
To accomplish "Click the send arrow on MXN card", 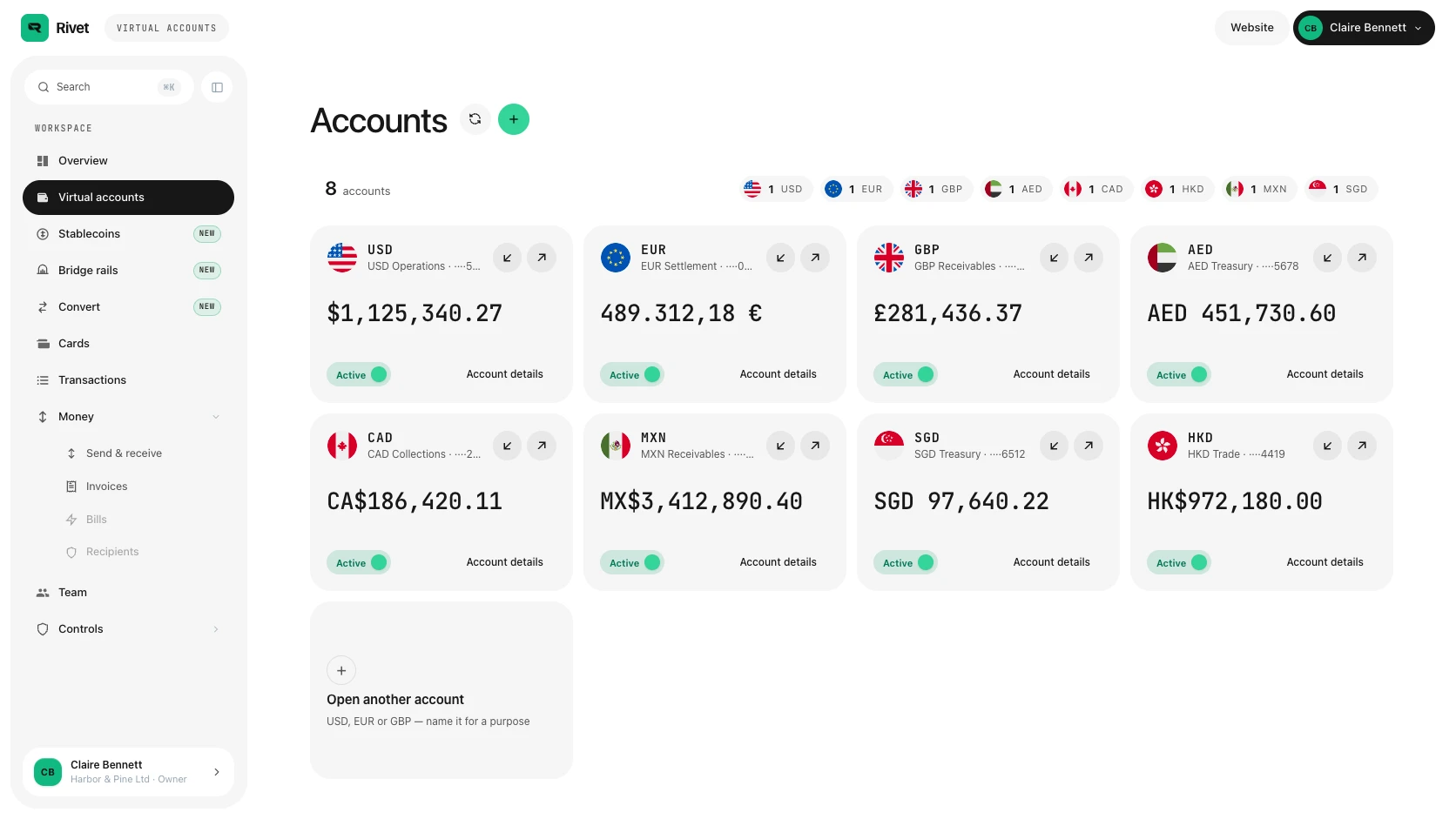I will [815, 446].
